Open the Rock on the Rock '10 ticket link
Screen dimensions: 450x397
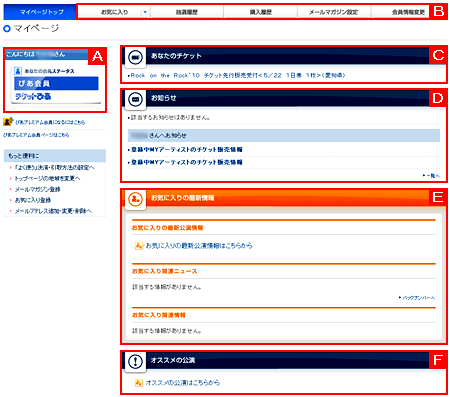pos(238,75)
